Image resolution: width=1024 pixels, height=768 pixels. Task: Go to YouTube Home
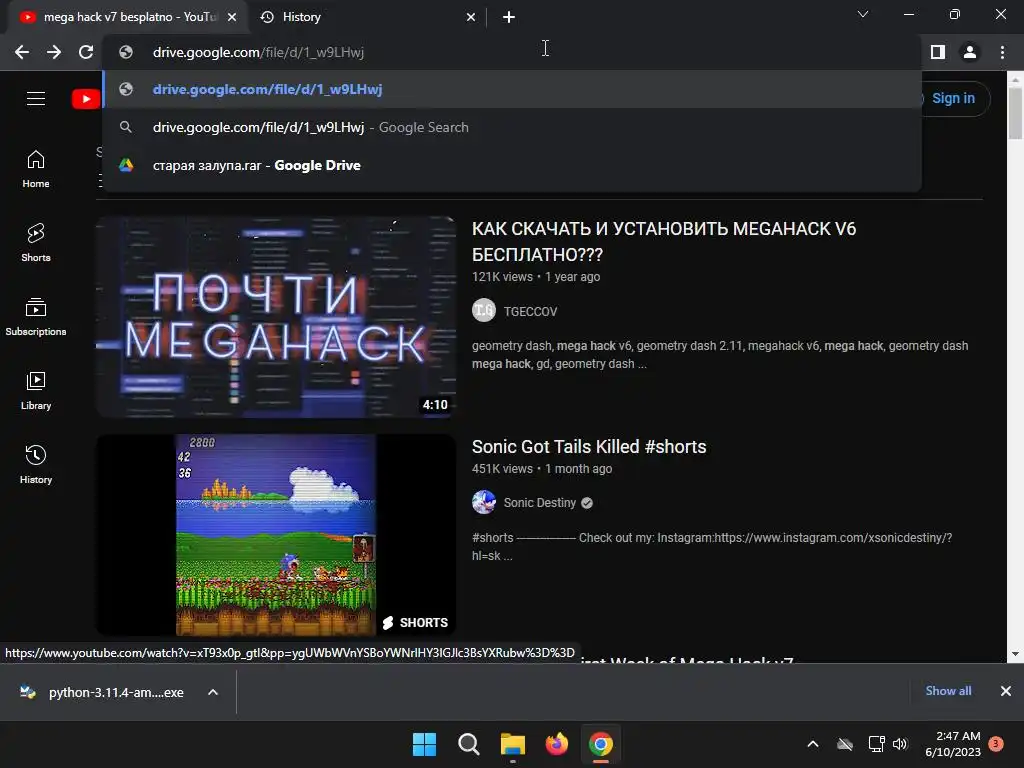pyautogui.click(x=36, y=169)
